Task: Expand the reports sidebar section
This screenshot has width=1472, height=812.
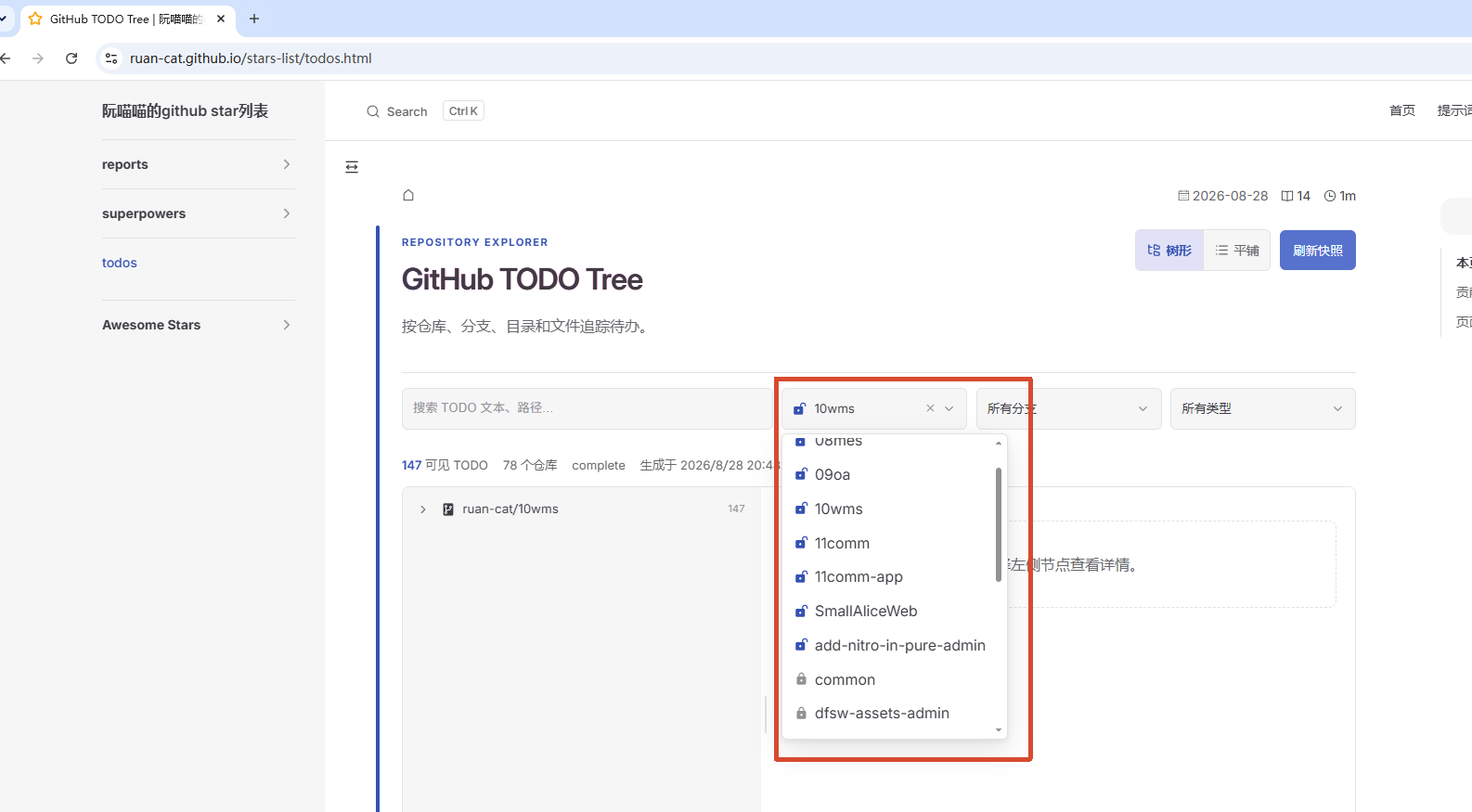Action: [x=199, y=164]
